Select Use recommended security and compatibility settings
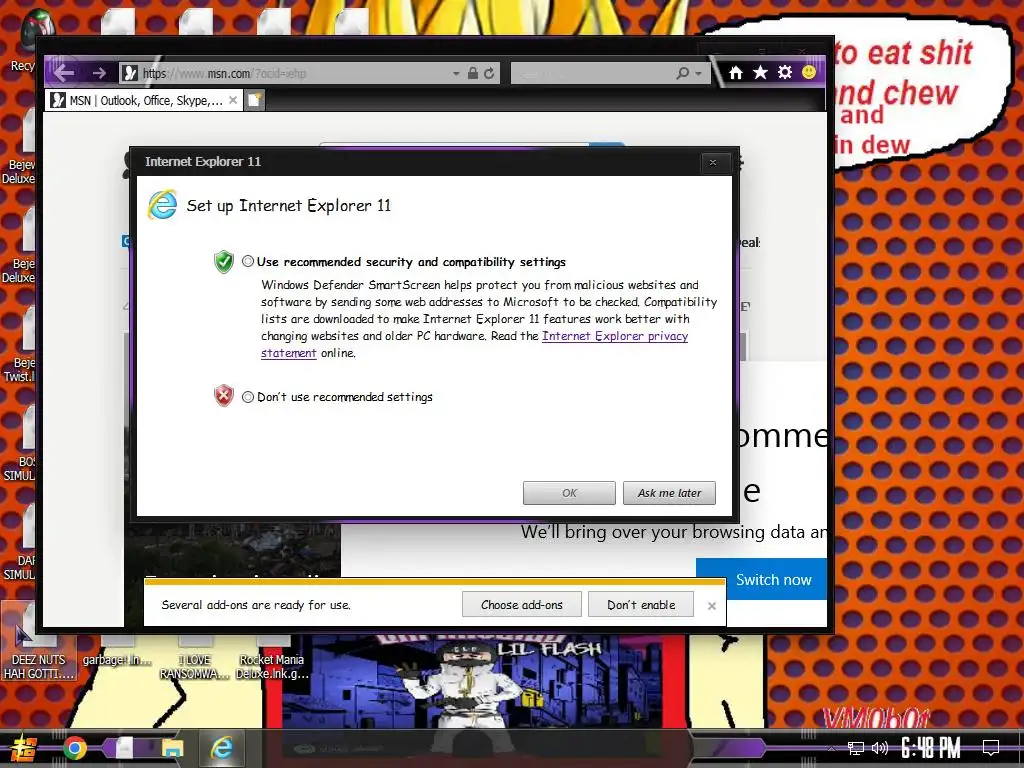This screenshot has height=768, width=1024. point(248,261)
